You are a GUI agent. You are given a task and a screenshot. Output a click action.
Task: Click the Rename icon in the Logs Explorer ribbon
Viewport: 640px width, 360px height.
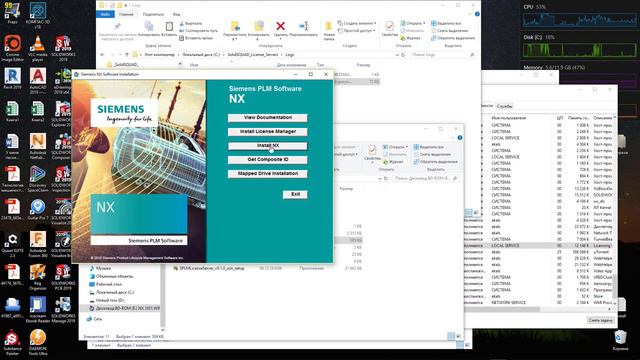point(303,29)
